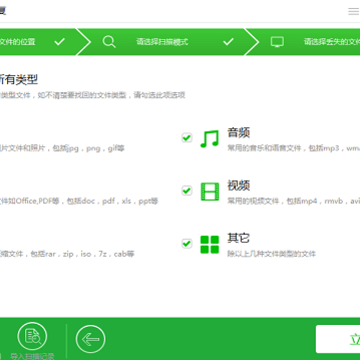The image size is (360, 360).
Task: Go to the 请选择扫描模式 step
Action: 162,42
